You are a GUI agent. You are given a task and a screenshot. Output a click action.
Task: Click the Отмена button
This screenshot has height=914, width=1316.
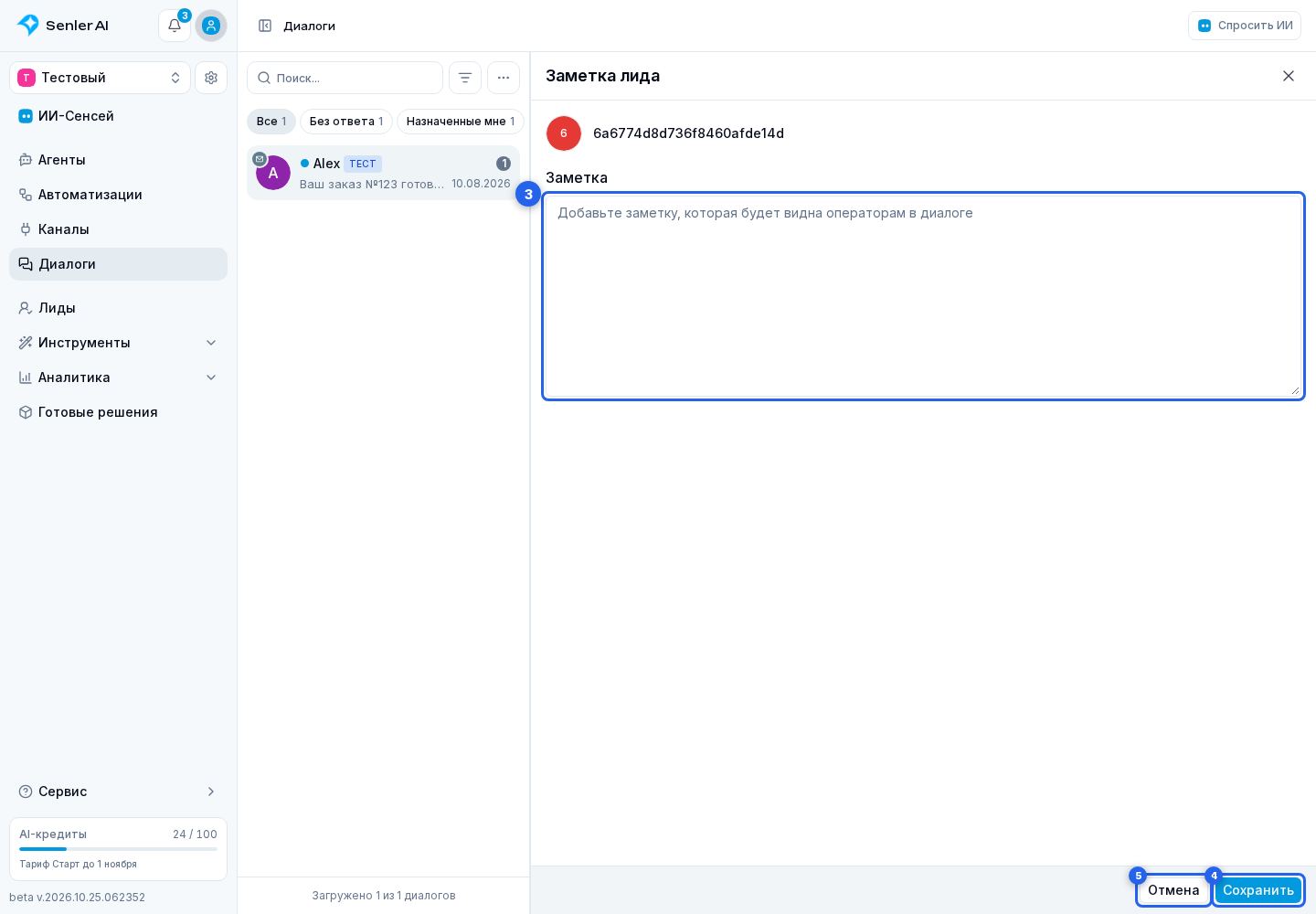pos(1173,890)
